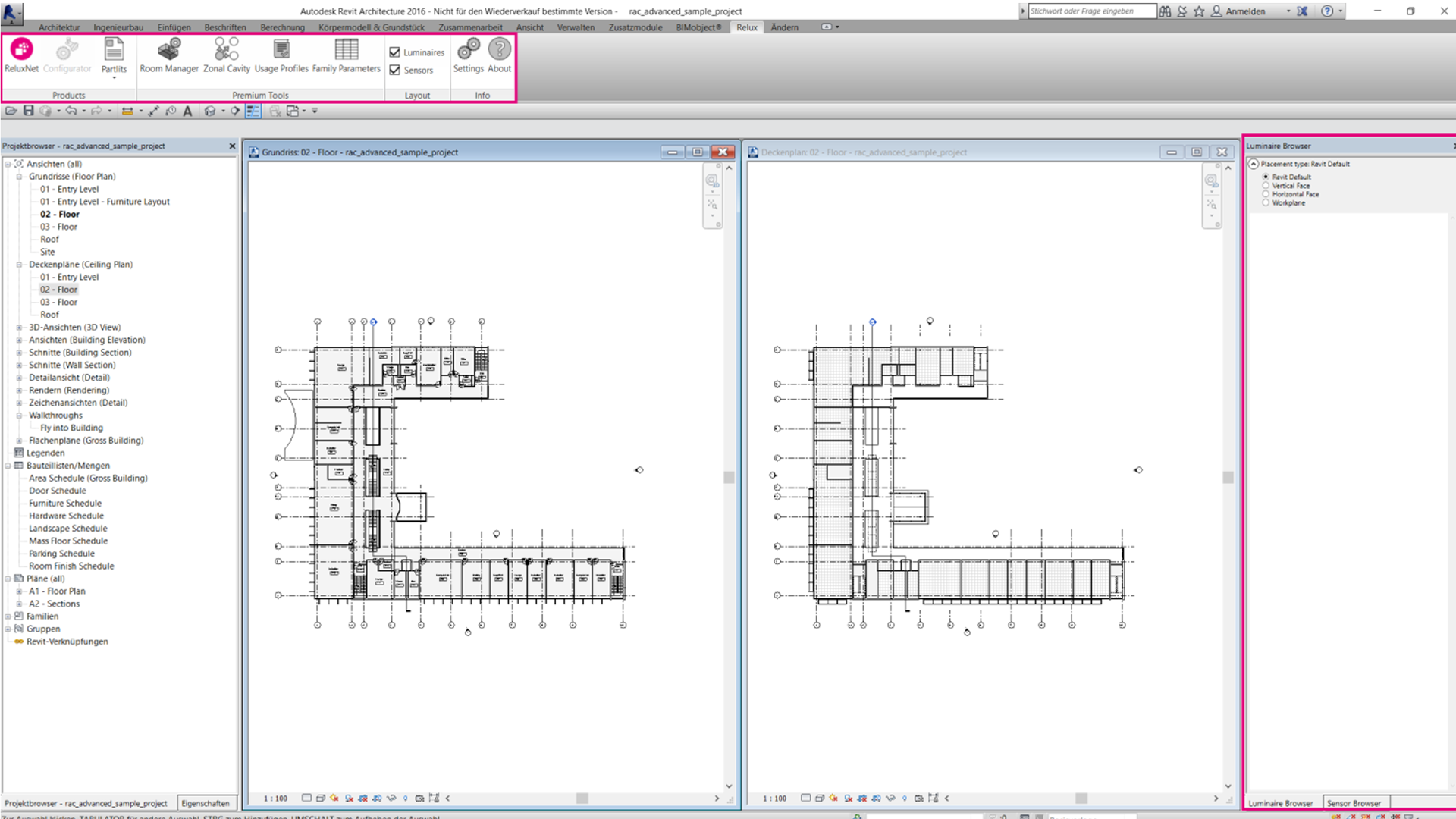
Task: Undo the last action with the undo arrow
Action: click(x=71, y=111)
